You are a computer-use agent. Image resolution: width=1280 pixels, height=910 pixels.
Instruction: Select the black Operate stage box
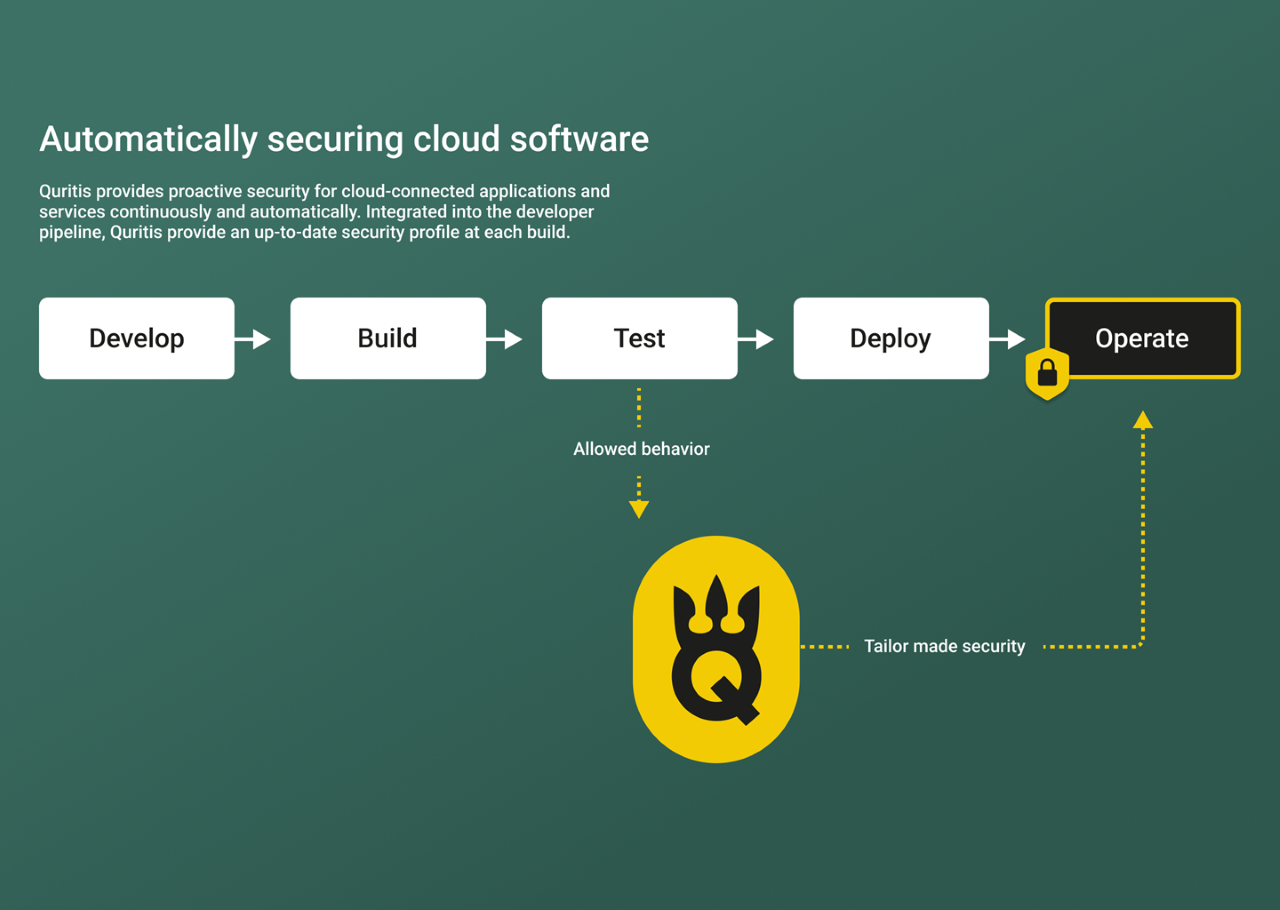tap(1143, 339)
